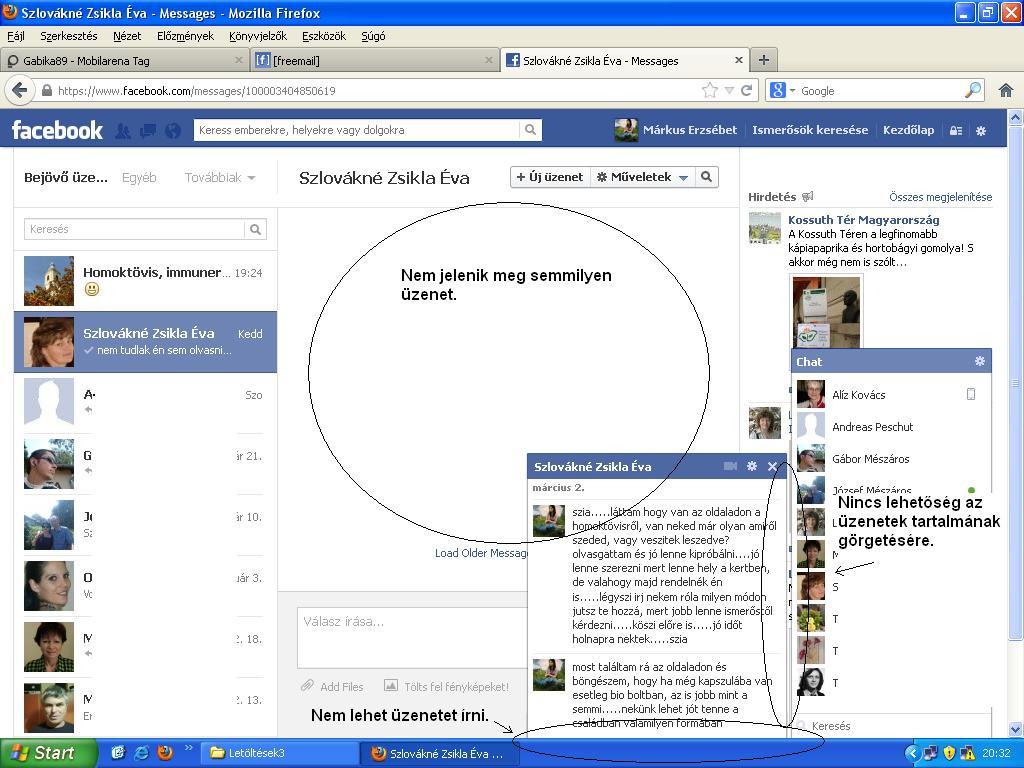The height and width of the screenshot is (768, 1024).
Task: Launch Firefox from quick launch
Action: [165, 752]
